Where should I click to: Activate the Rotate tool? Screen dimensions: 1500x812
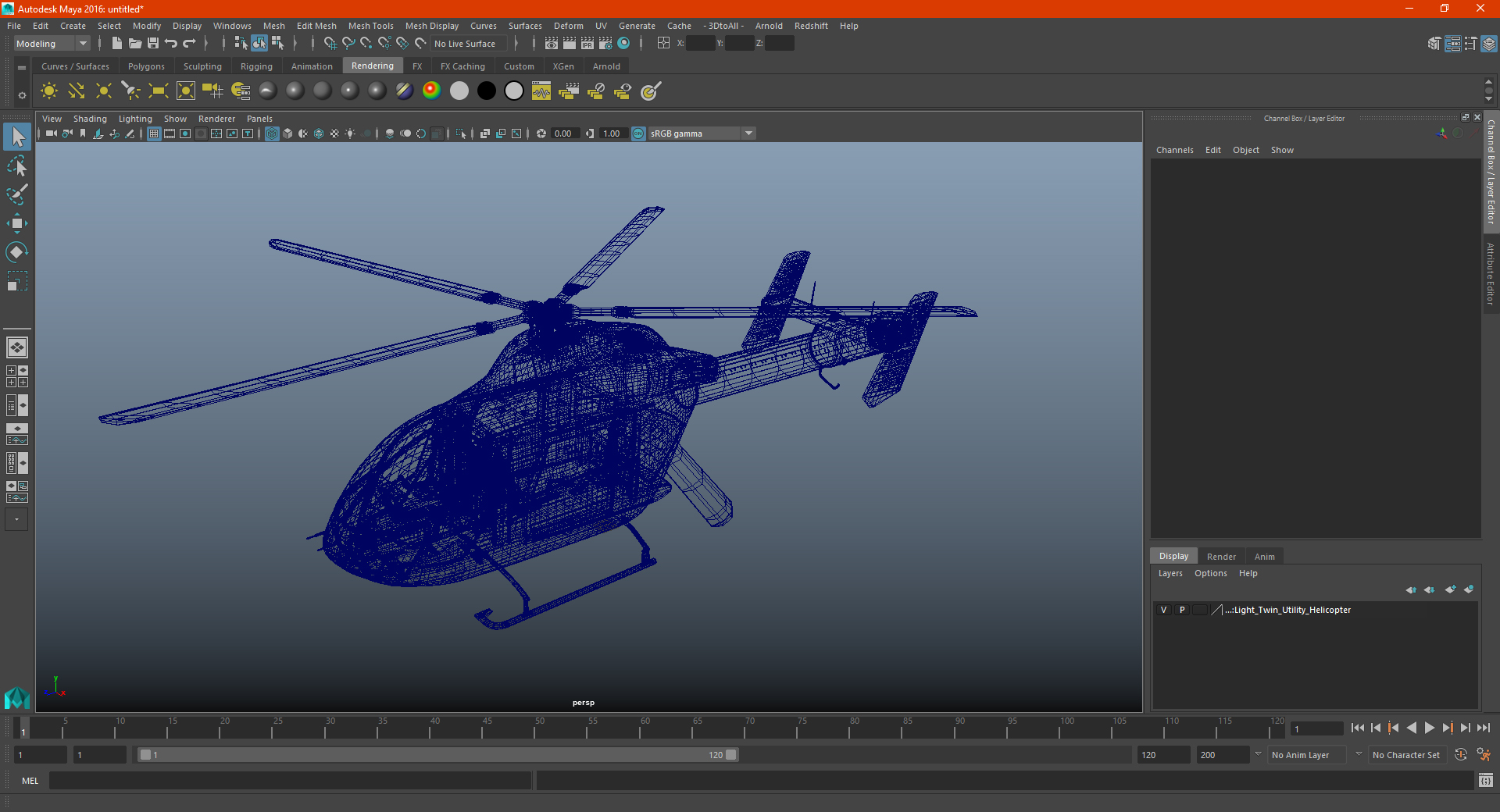pos(17,251)
